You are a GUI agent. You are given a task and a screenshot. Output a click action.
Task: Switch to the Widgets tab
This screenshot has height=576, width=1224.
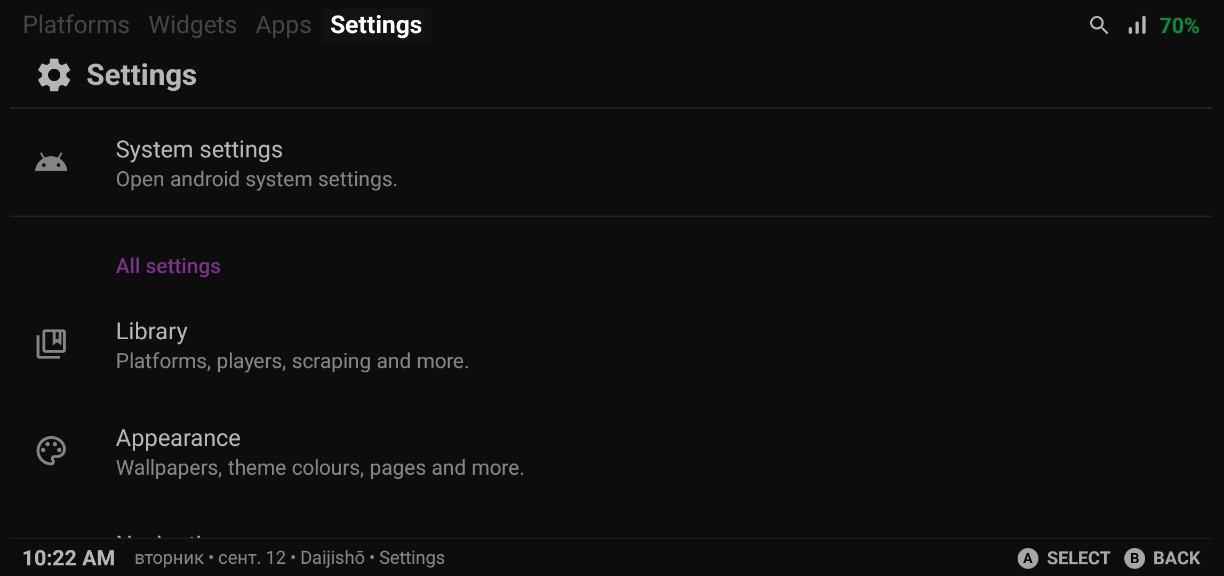tap(192, 25)
